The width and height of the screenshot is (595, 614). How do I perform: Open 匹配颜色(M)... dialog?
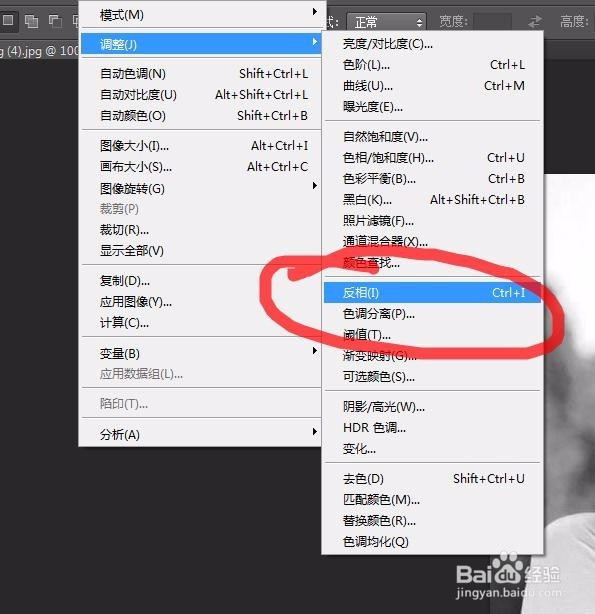coord(432,500)
